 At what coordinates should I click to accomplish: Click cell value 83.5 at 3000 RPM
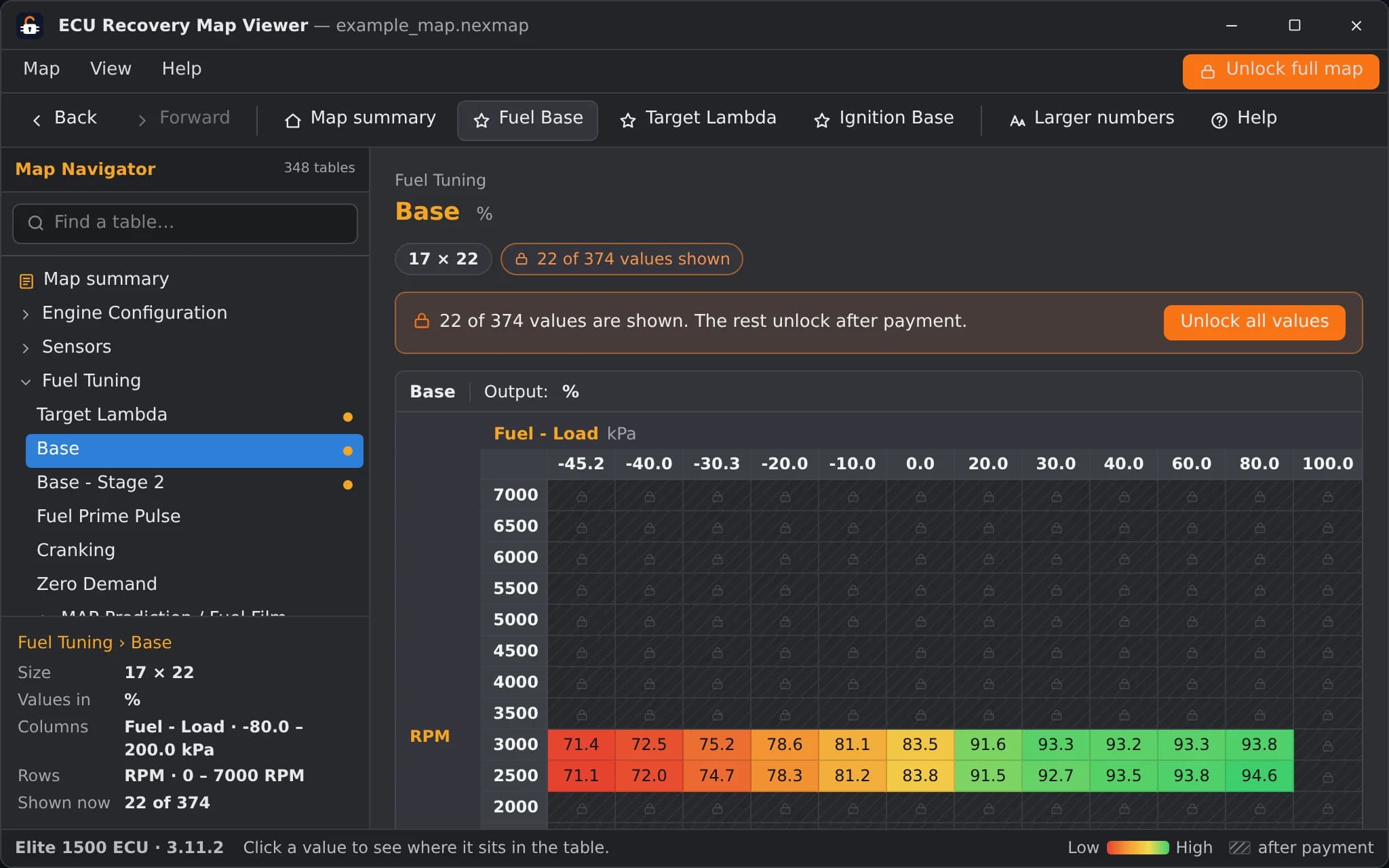[x=920, y=745]
